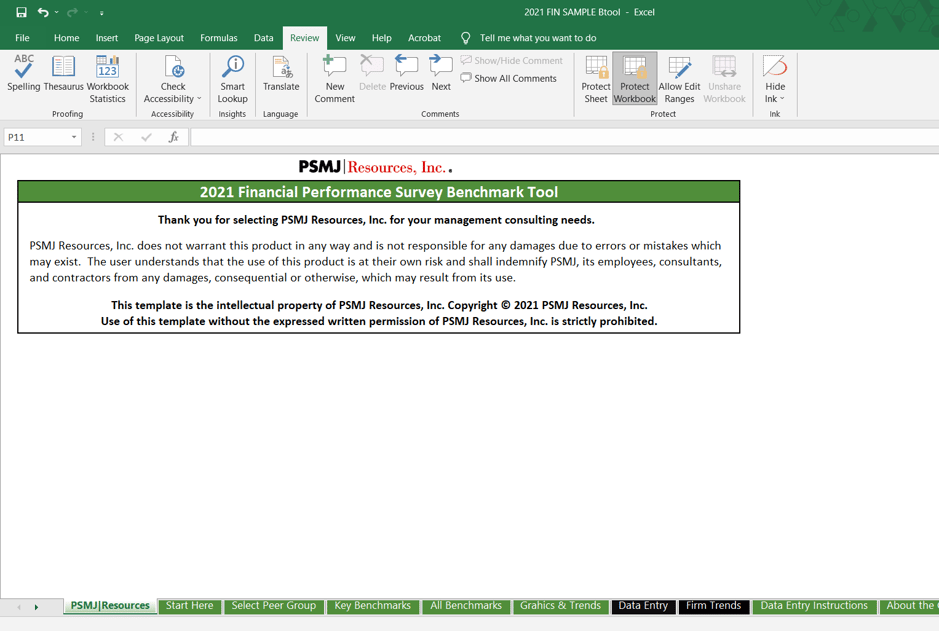Toggle Show All Comments
939x631 pixels.
point(508,78)
